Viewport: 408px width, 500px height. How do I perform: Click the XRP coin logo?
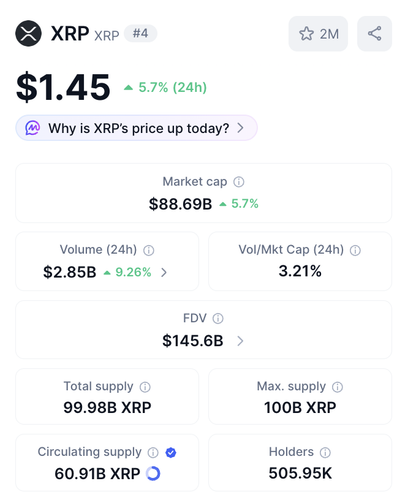(28, 33)
